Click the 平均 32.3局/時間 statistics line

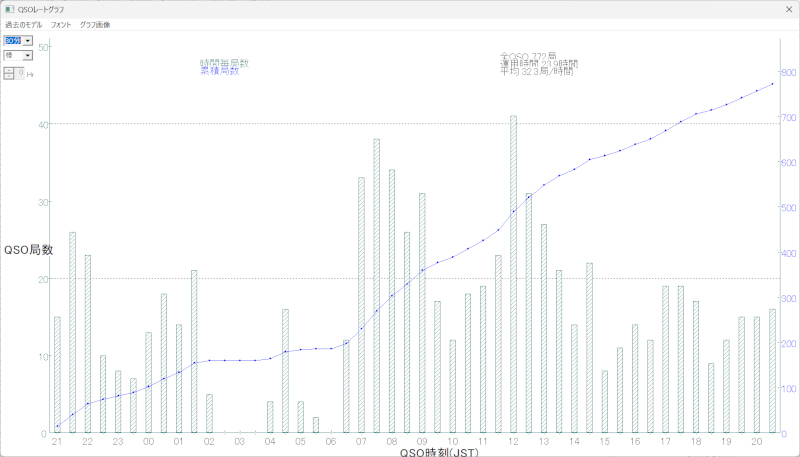coord(536,73)
